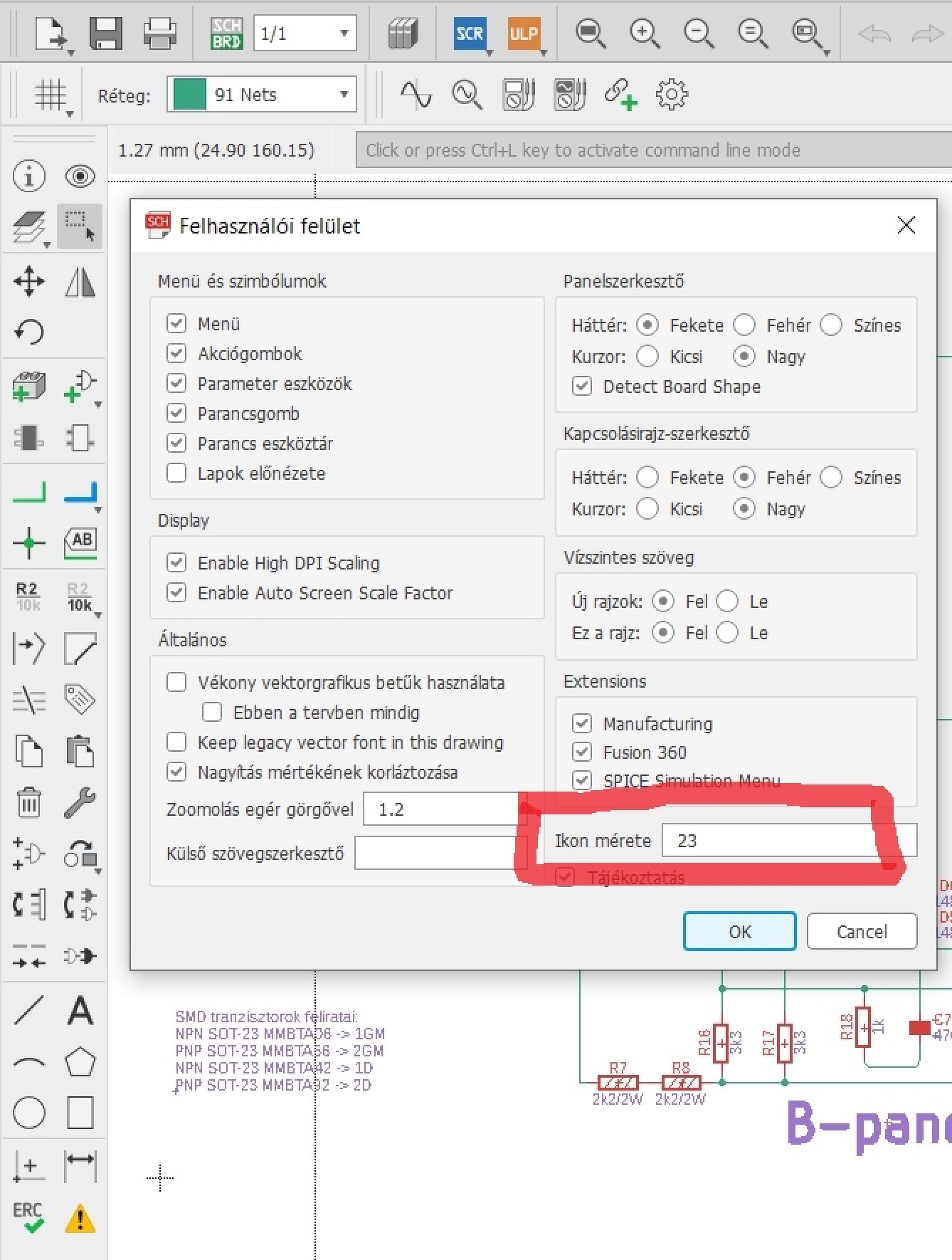The image size is (952, 1260).
Task: Click the Undo arrow icon
Action: coord(874,33)
